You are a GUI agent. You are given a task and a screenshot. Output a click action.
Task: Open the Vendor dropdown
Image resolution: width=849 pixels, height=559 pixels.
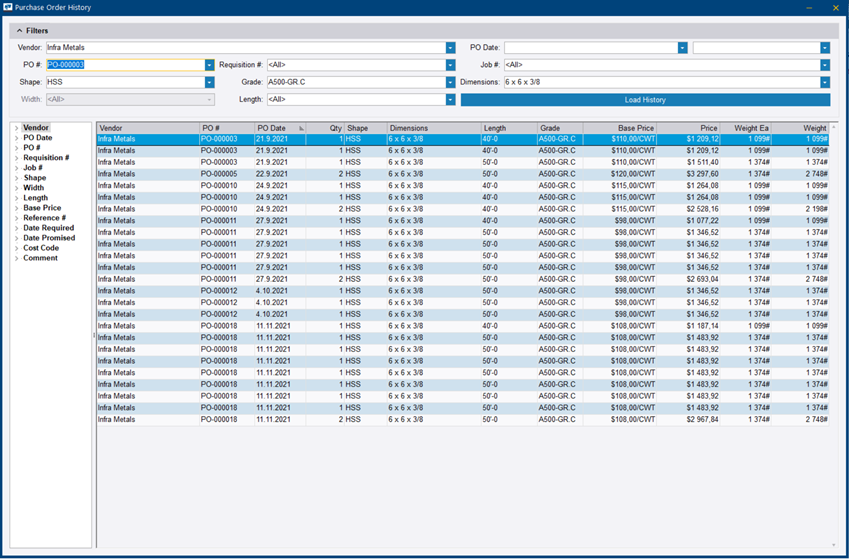click(x=450, y=47)
